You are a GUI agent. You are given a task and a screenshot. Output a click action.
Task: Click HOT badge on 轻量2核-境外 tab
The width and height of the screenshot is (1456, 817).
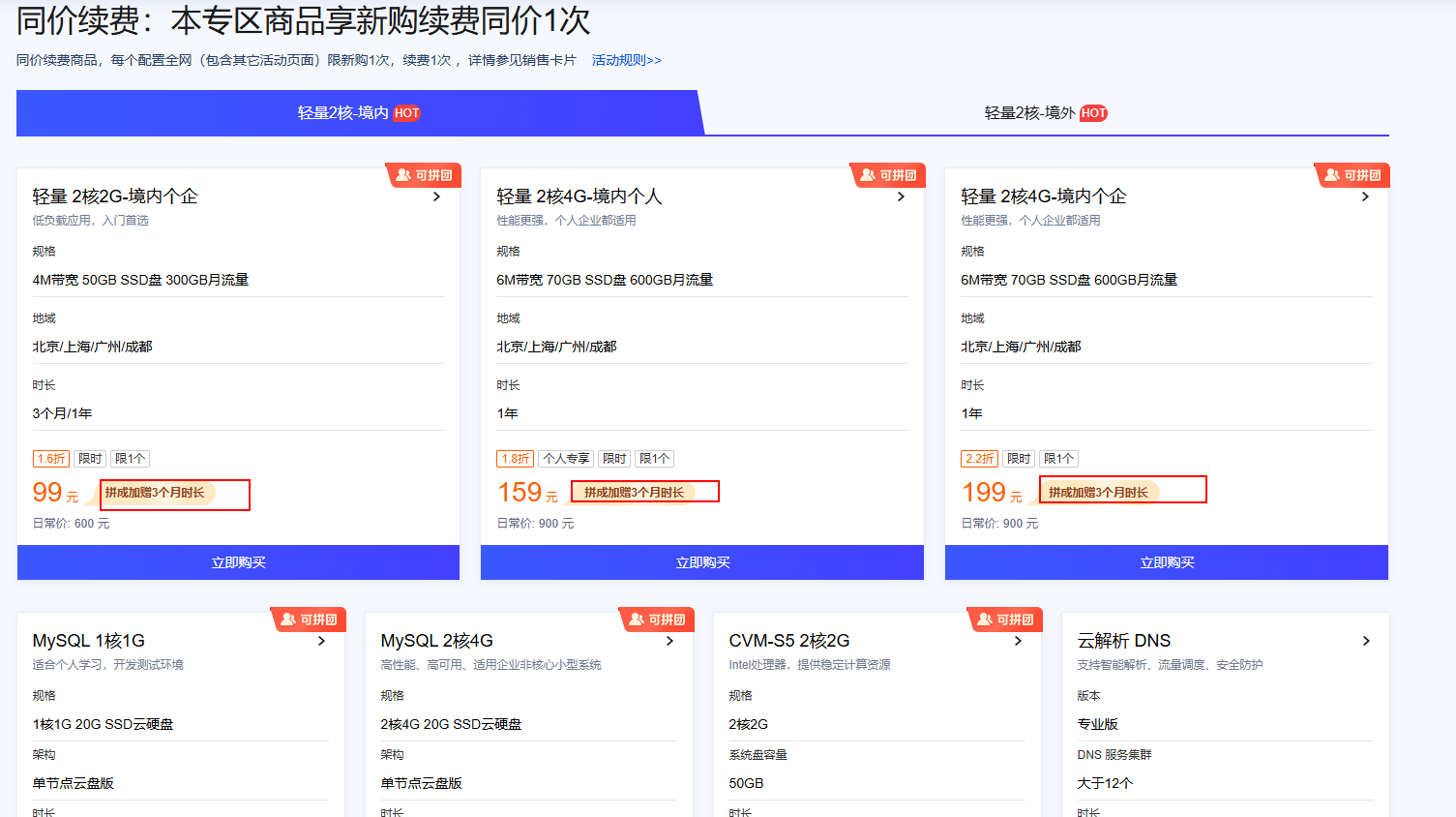[1094, 113]
